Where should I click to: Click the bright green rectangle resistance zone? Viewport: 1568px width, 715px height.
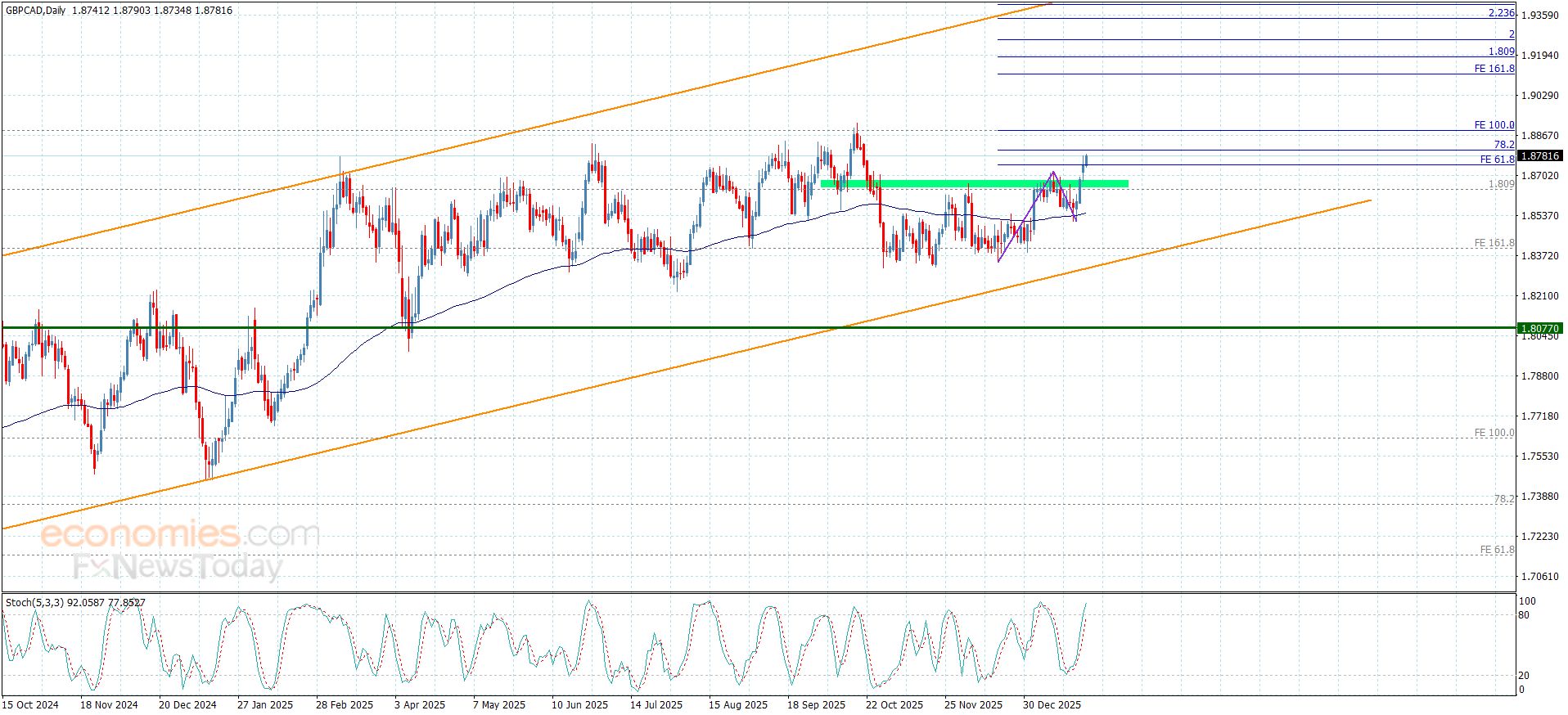974,183
